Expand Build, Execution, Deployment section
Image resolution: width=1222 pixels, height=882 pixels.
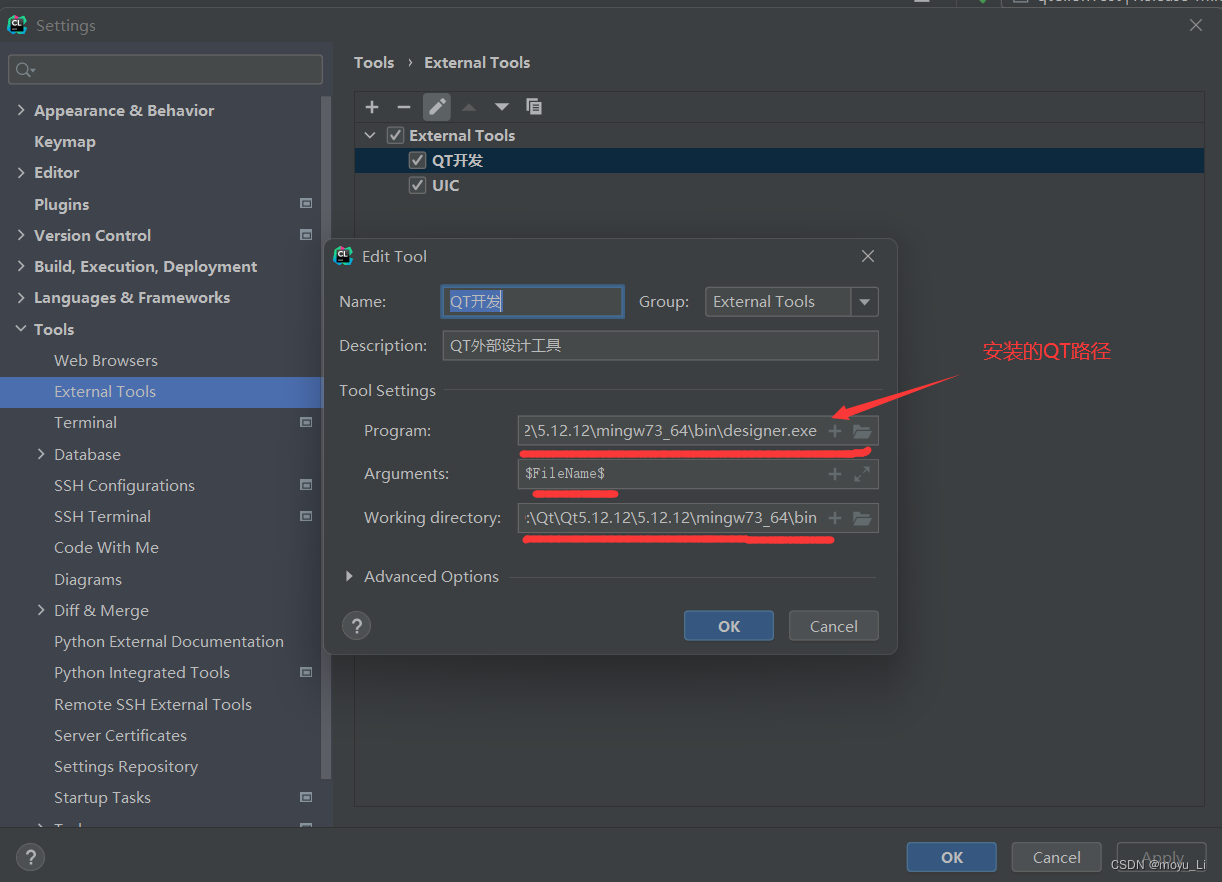21,266
